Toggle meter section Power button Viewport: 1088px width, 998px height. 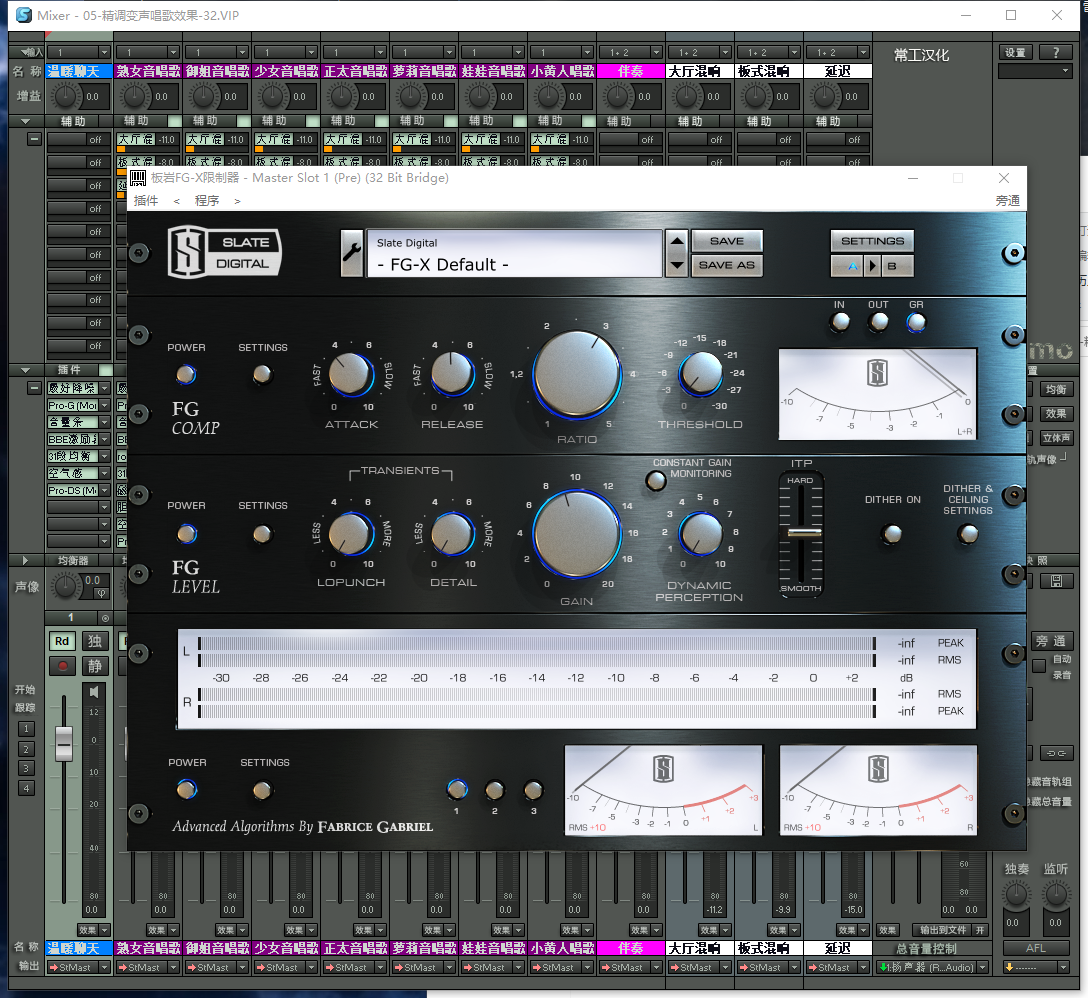186,789
